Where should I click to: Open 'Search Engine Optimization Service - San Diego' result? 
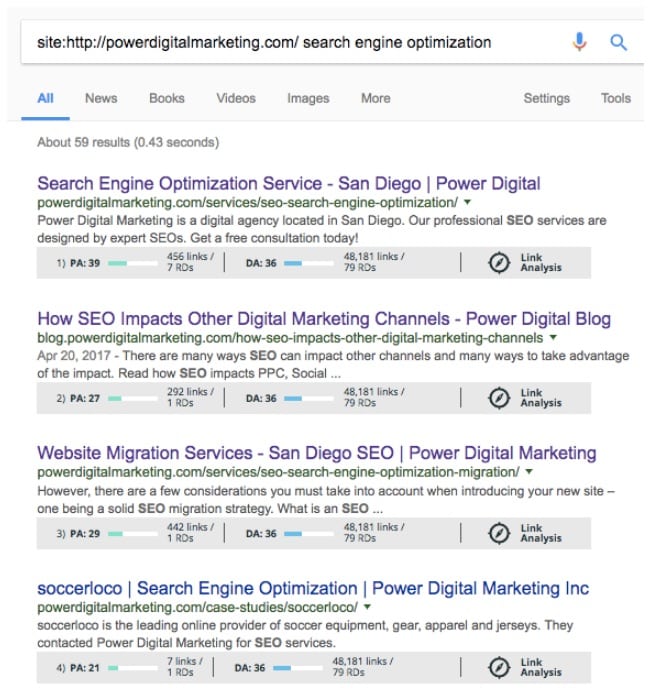[289, 184]
